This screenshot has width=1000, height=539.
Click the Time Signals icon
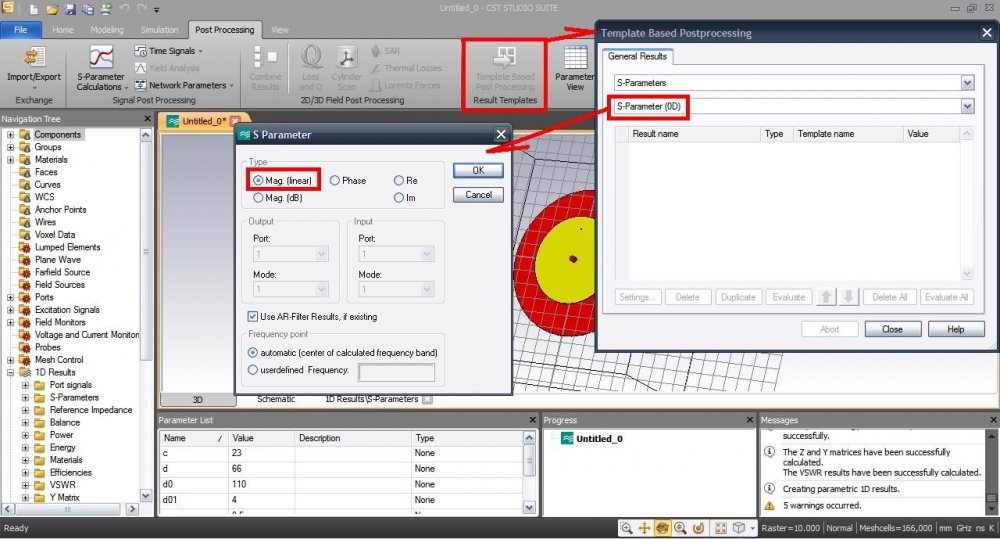[x=140, y=50]
